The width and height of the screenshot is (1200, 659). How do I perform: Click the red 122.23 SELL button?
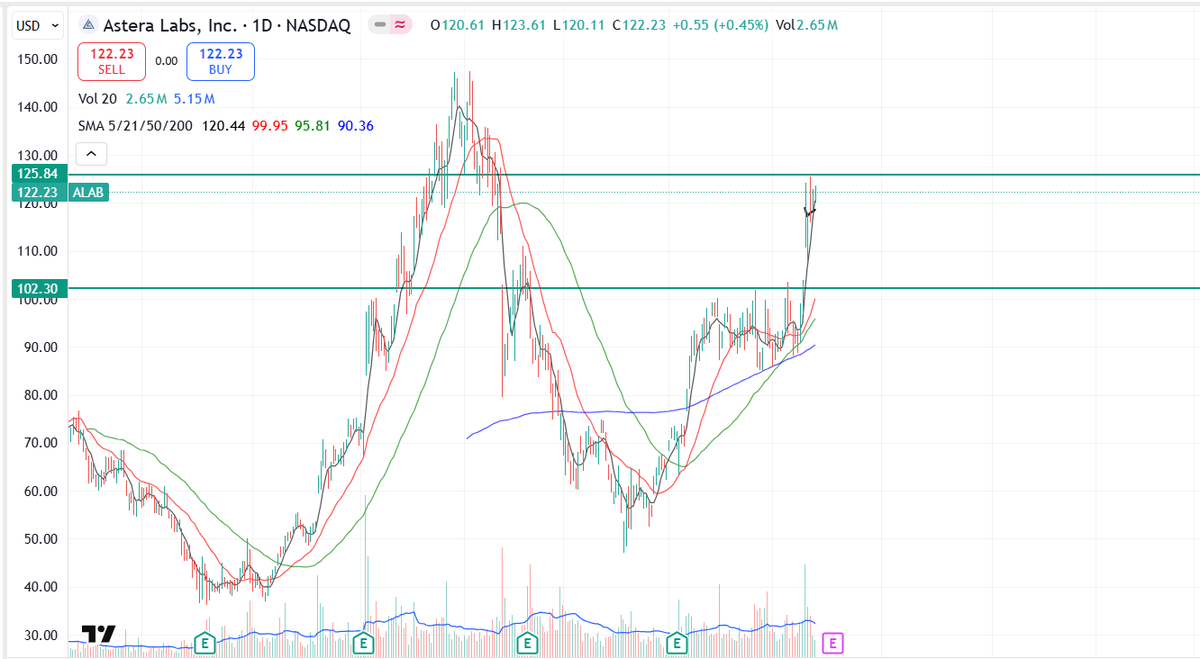pyautogui.click(x=111, y=61)
